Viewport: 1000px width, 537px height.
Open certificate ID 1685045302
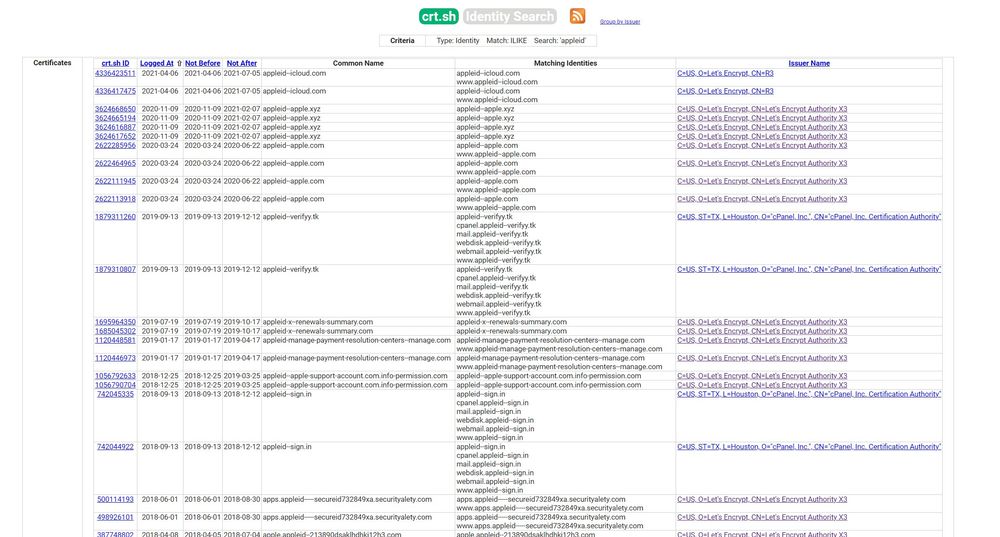click(x=115, y=331)
